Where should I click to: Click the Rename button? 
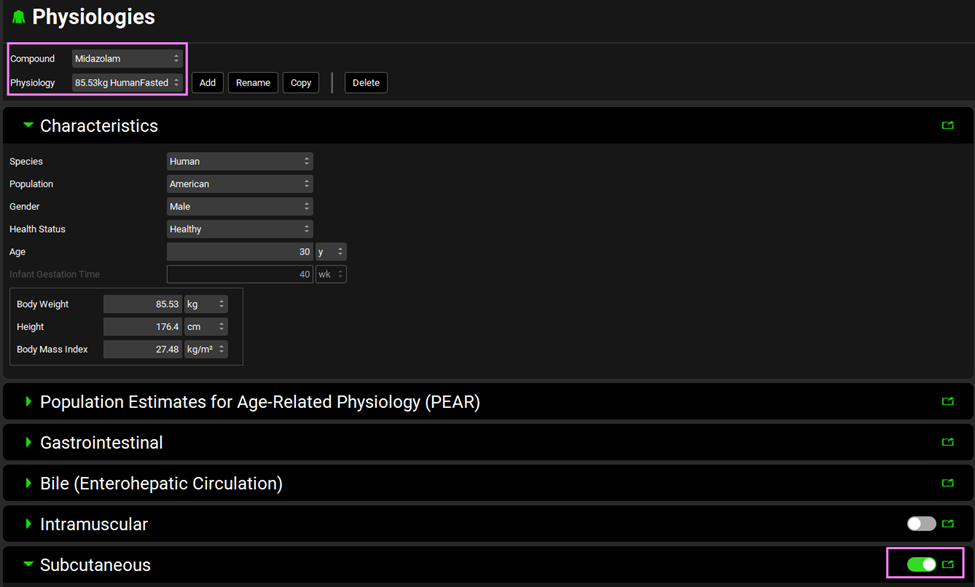click(253, 83)
